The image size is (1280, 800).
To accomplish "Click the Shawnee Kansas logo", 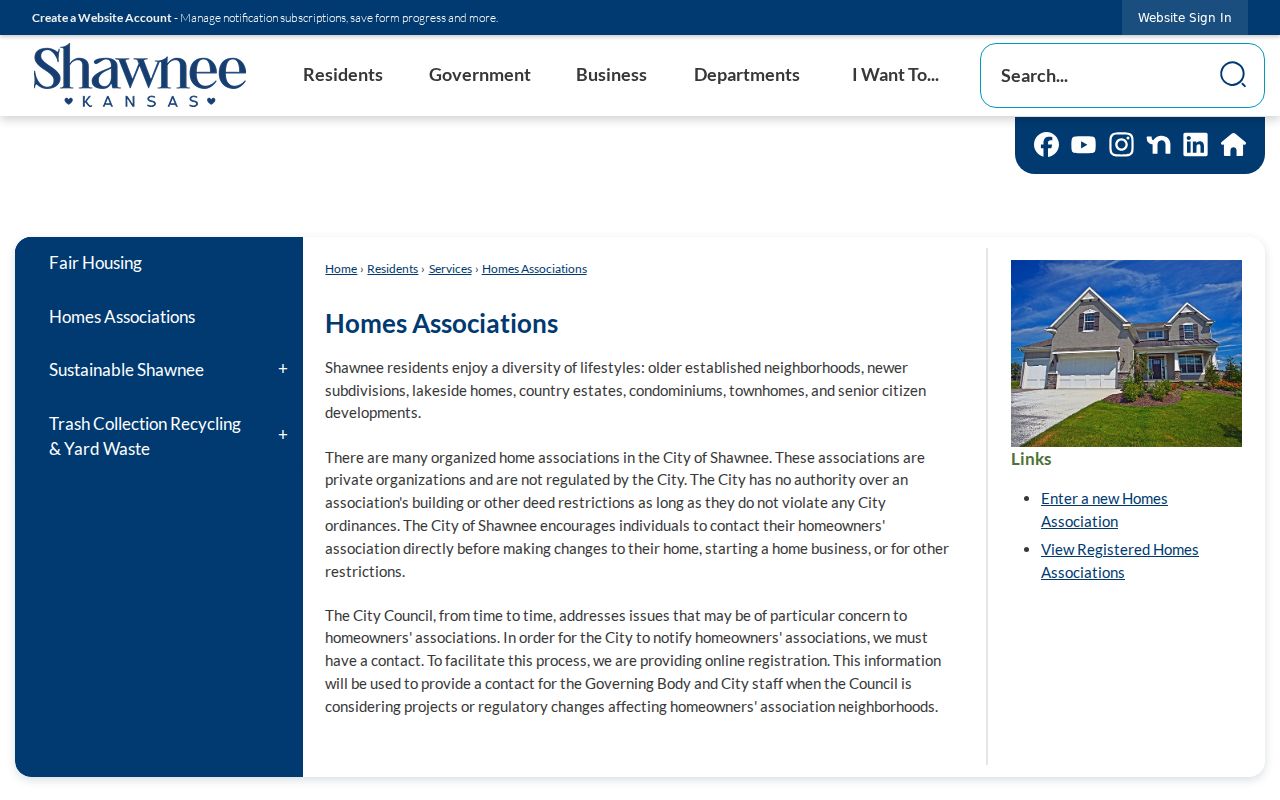I will pos(139,75).
